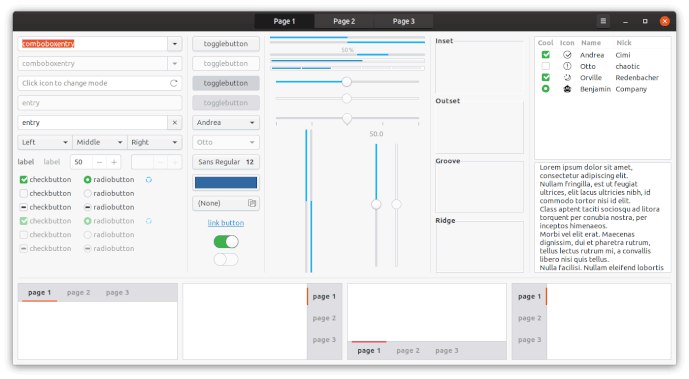Turn off the green switch
This screenshot has height=379, width=689.
(226, 242)
